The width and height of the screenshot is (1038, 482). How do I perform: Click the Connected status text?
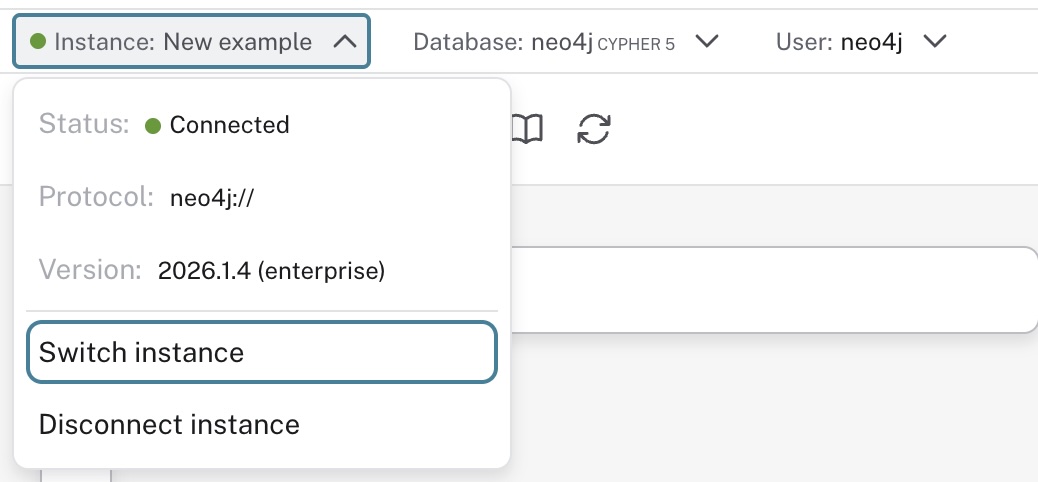pyautogui.click(x=229, y=125)
